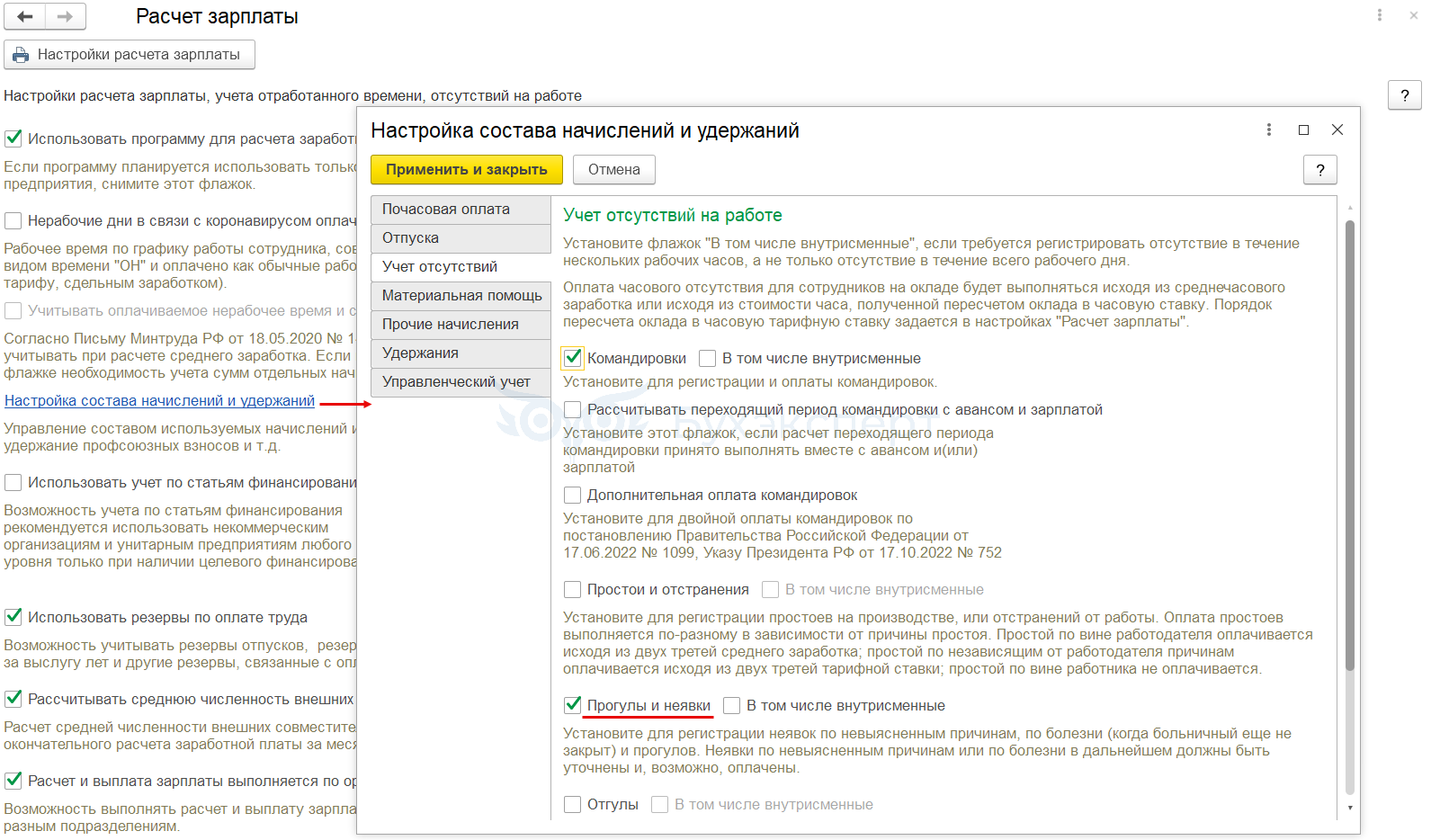1431x840 pixels.
Task: Click the 'Учет отсутствий на работе' heading
Action: point(673,216)
